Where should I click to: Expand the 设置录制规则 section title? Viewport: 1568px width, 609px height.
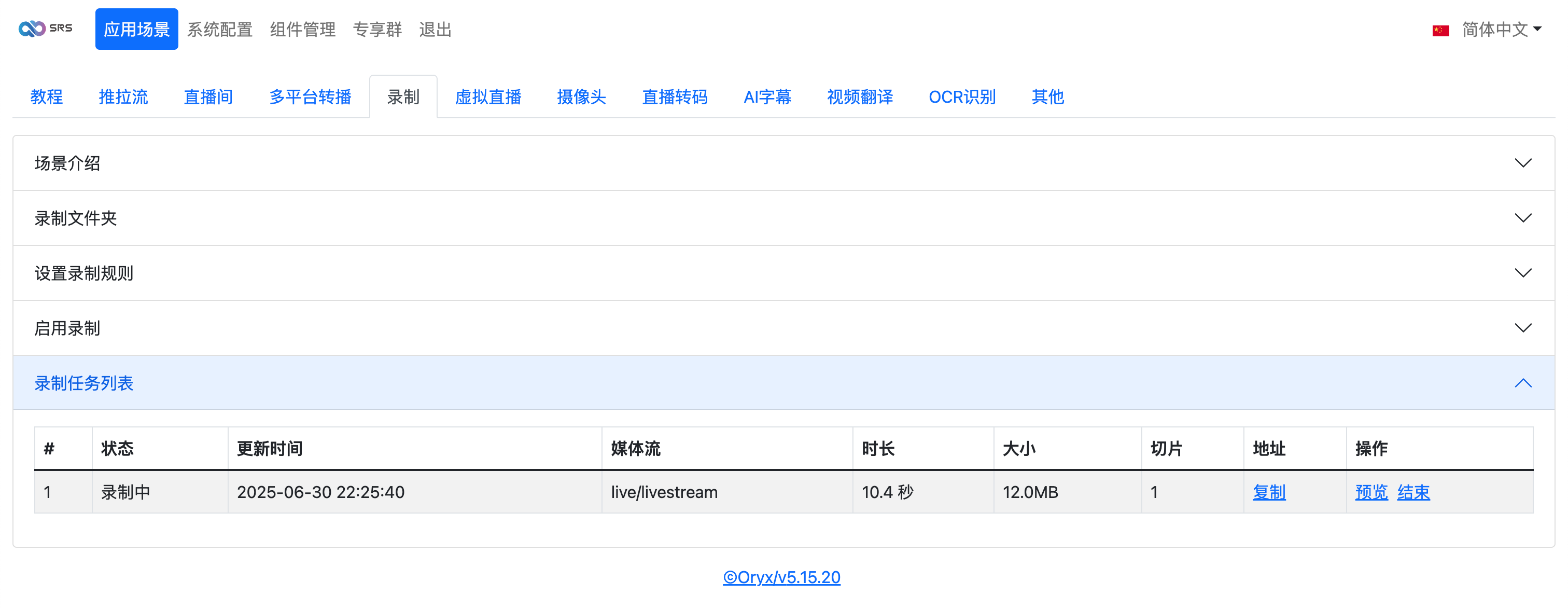click(x=84, y=273)
